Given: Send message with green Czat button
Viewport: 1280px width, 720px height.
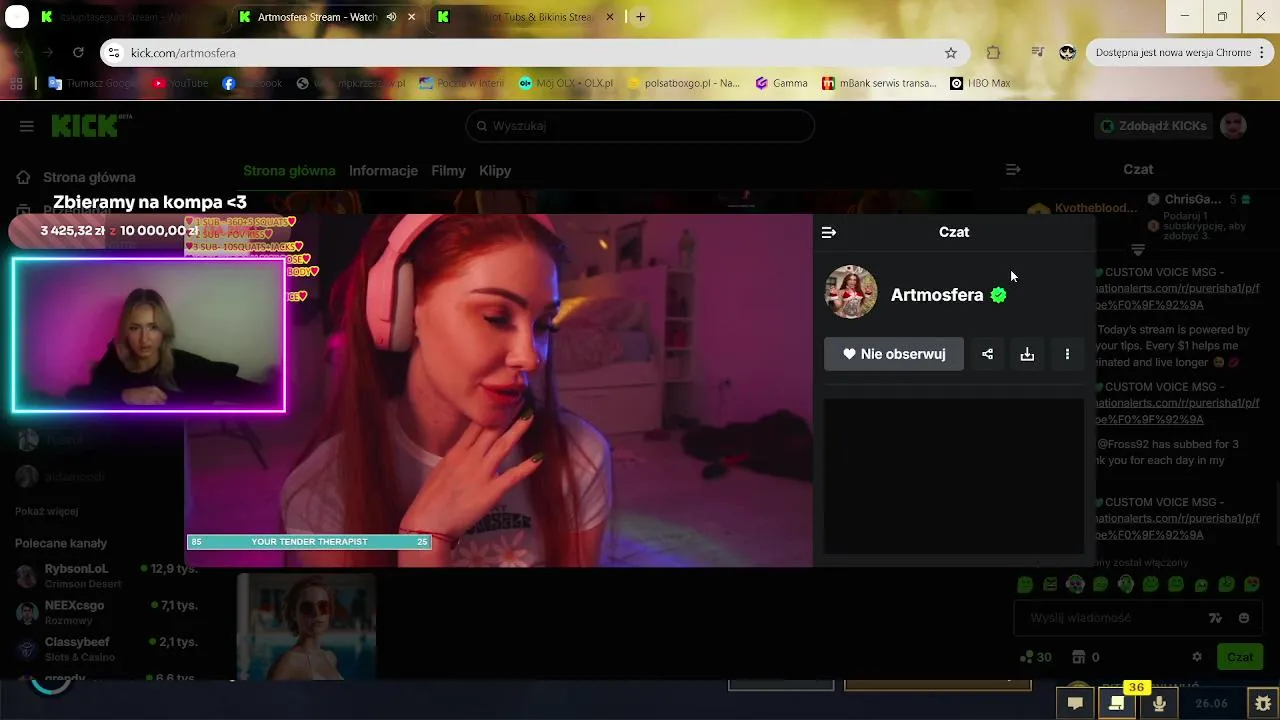Looking at the screenshot, I should pyautogui.click(x=1240, y=657).
